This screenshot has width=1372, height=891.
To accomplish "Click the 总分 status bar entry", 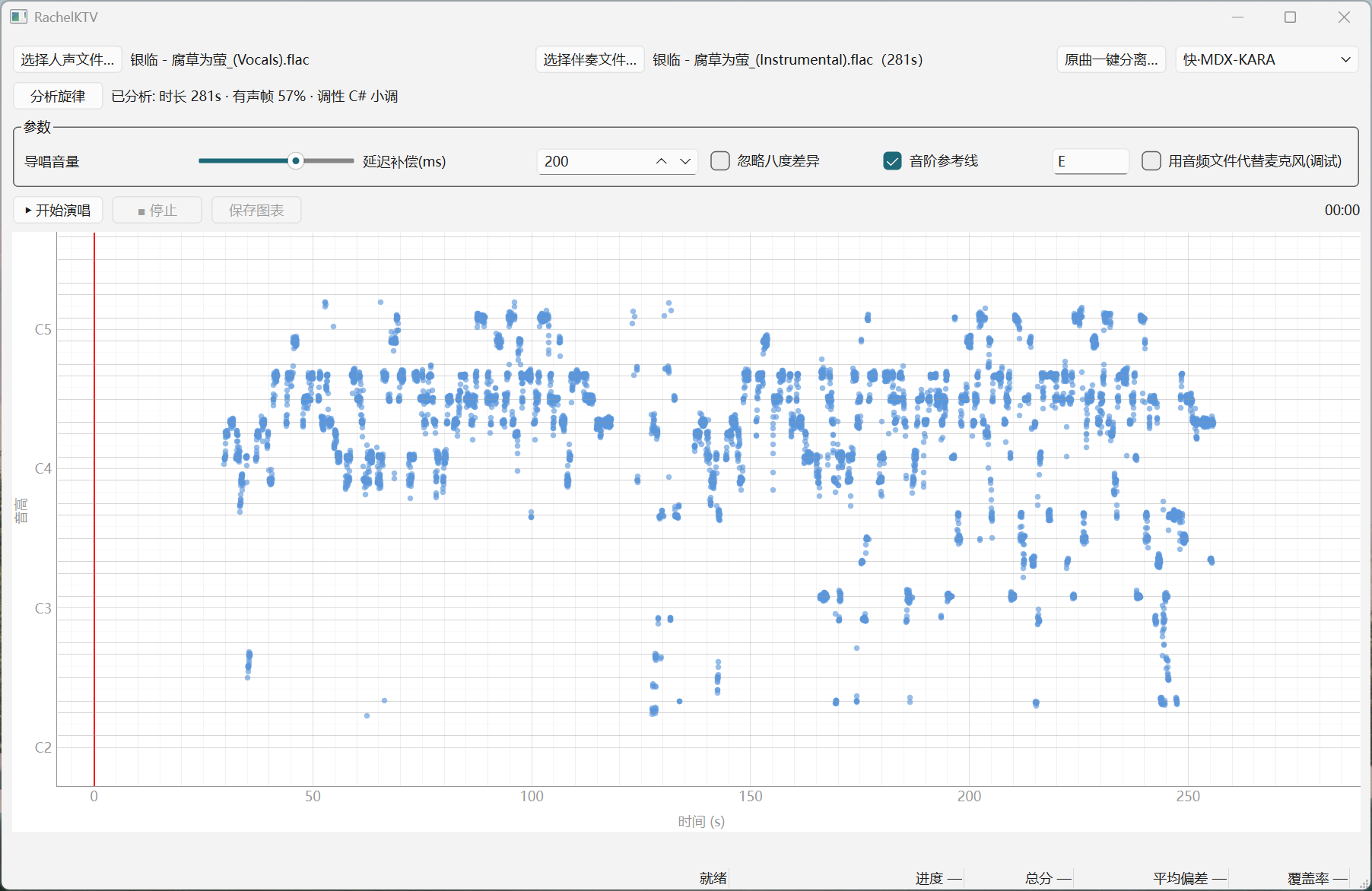I will 1048,878.
